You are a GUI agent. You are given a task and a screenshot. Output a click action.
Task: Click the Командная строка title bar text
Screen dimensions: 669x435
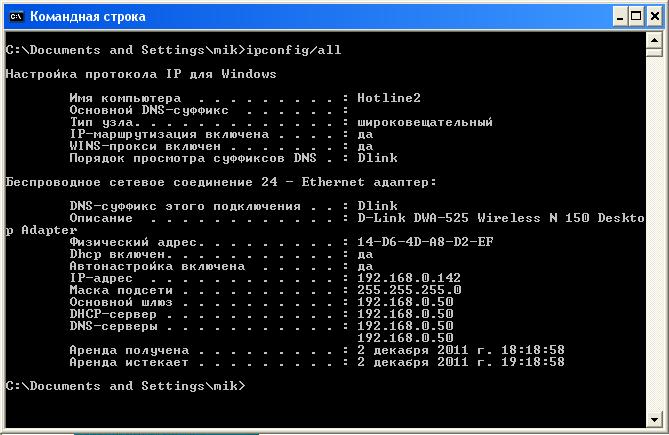point(88,17)
